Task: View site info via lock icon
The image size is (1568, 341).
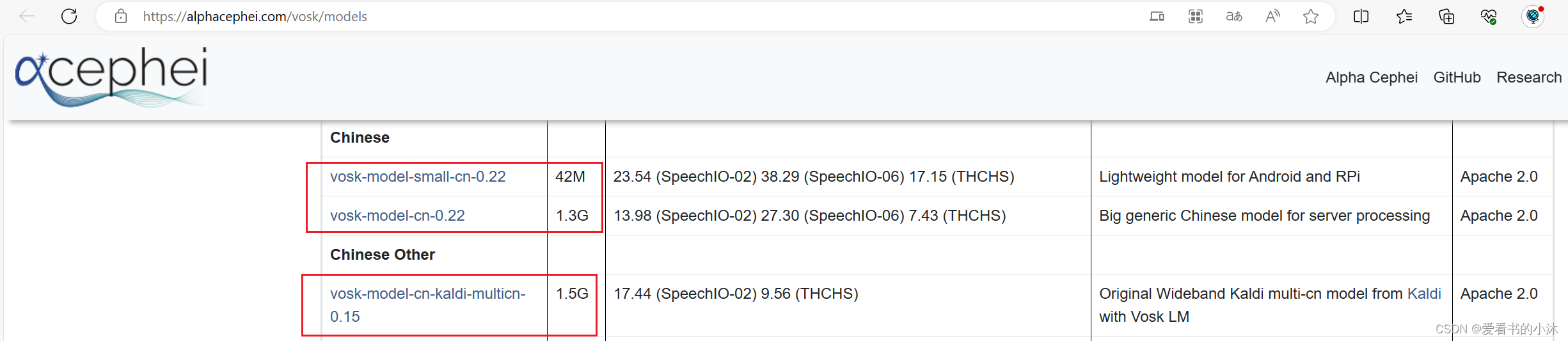Action: click(x=121, y=16)
